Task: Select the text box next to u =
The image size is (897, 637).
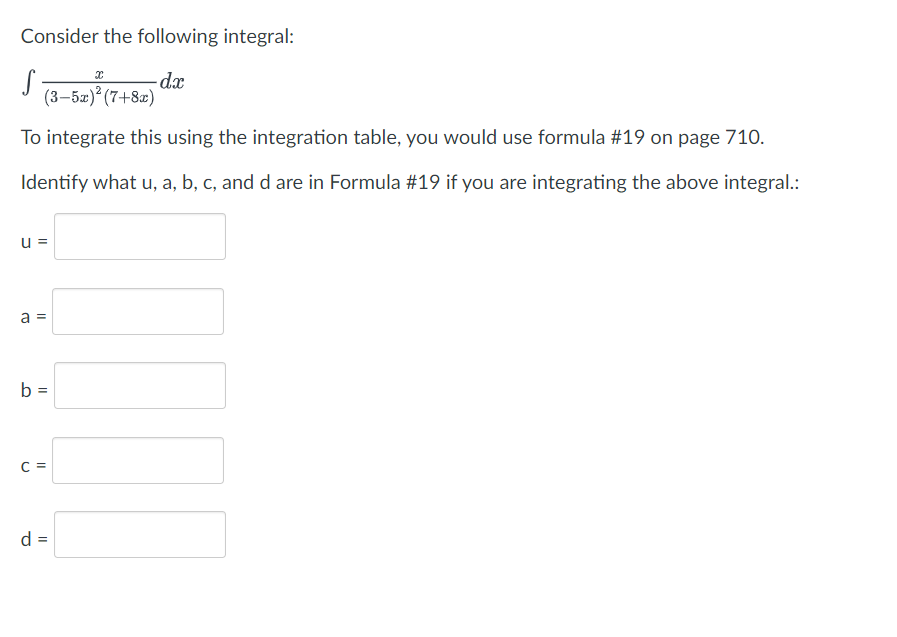Action: 140,236
